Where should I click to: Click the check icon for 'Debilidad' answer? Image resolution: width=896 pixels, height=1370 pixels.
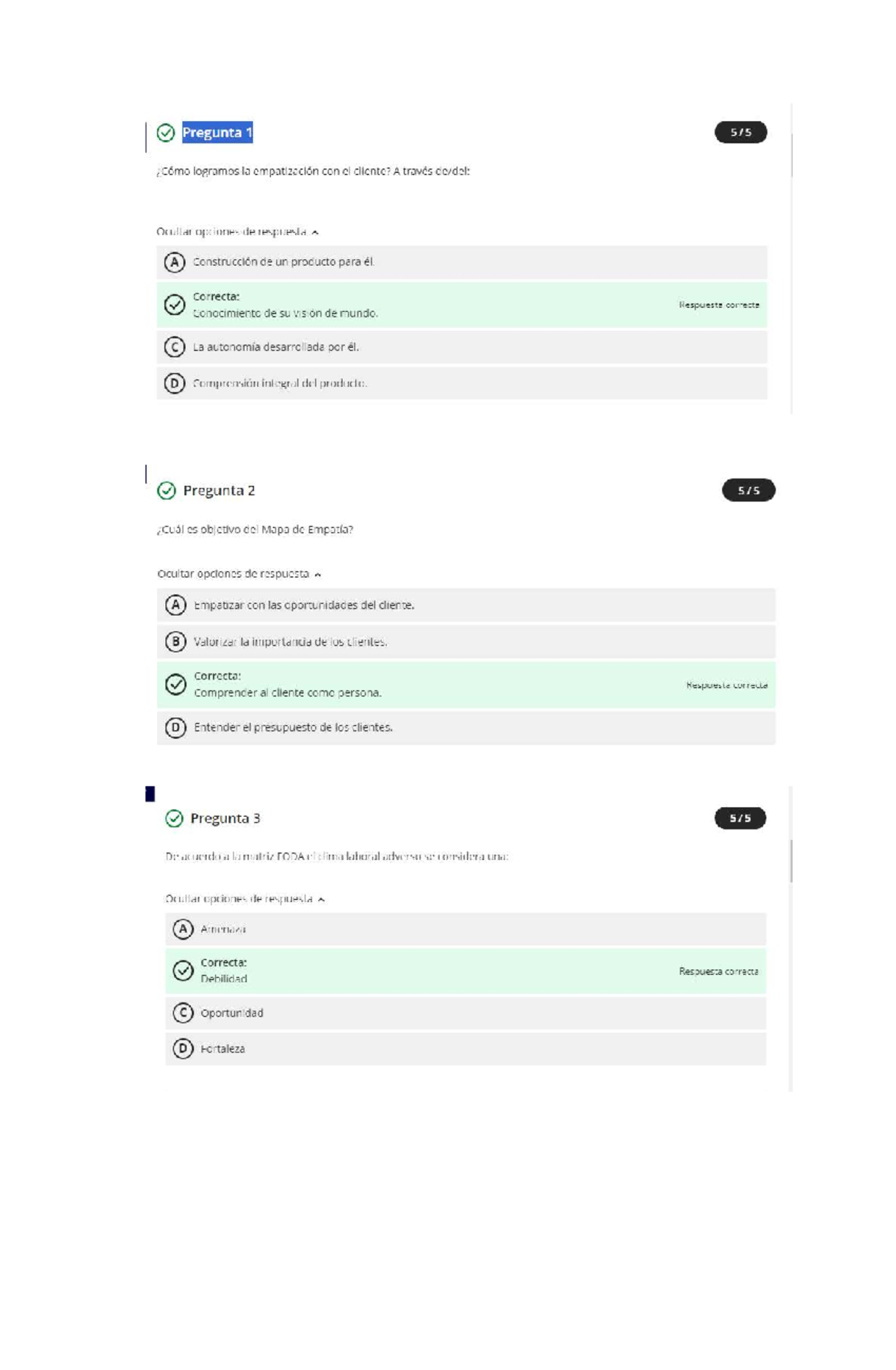tap(183, 971)
